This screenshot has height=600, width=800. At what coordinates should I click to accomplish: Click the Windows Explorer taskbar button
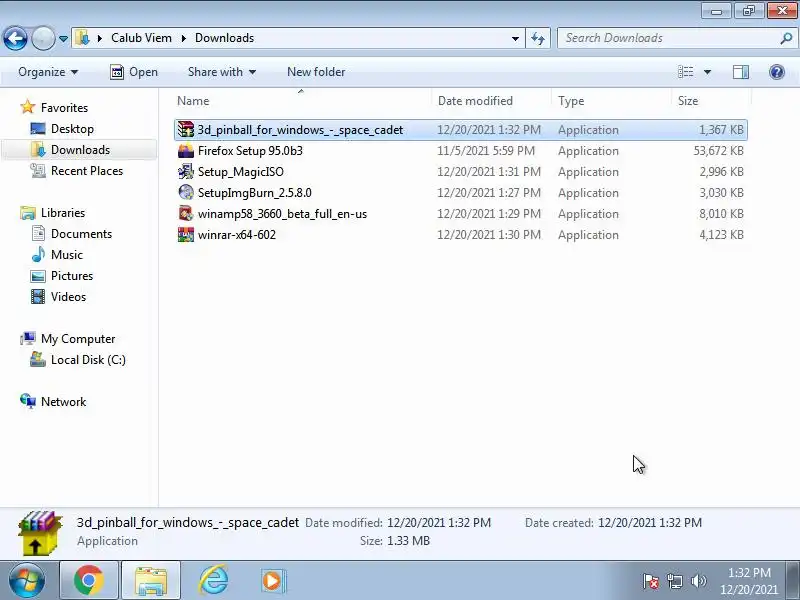point(151,581)
